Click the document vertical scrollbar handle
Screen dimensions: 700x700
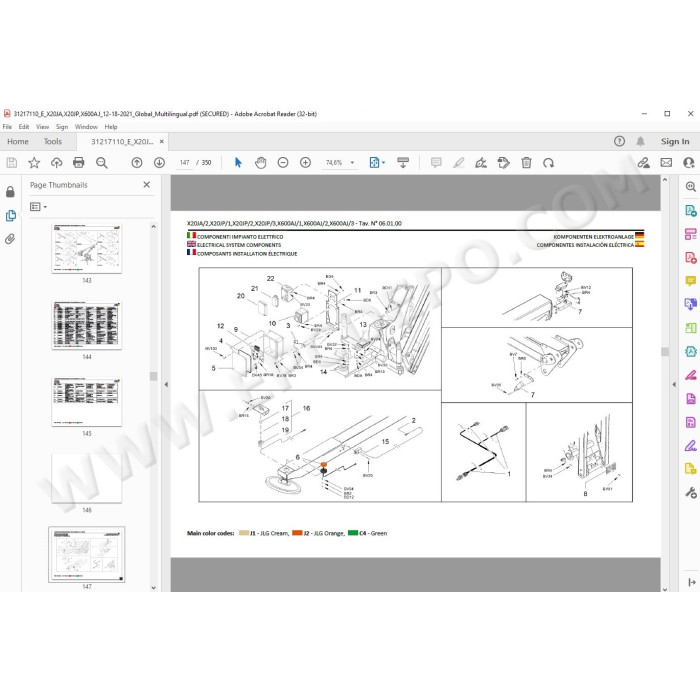click(x=665, y=352)
